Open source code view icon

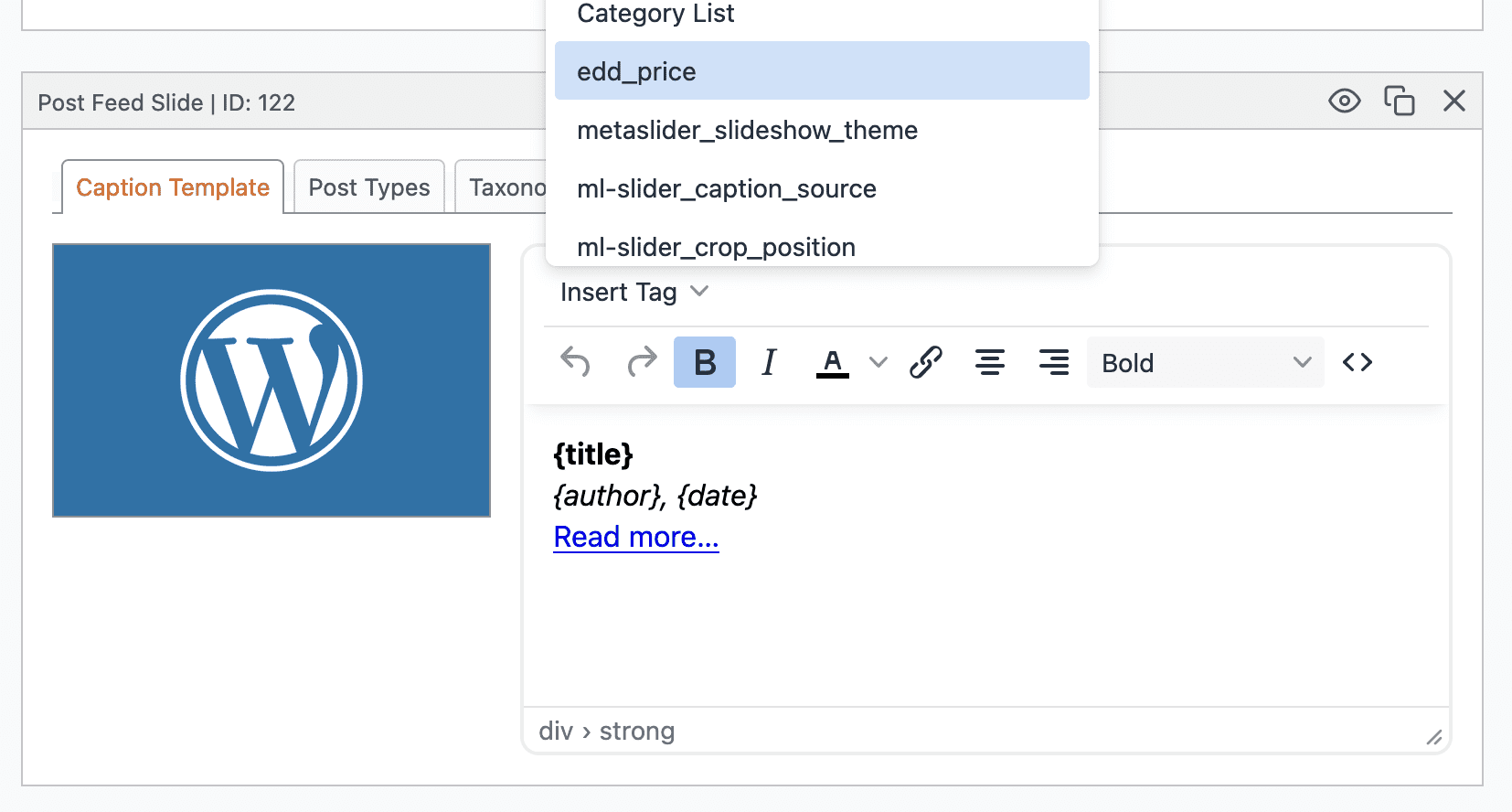1357,362
